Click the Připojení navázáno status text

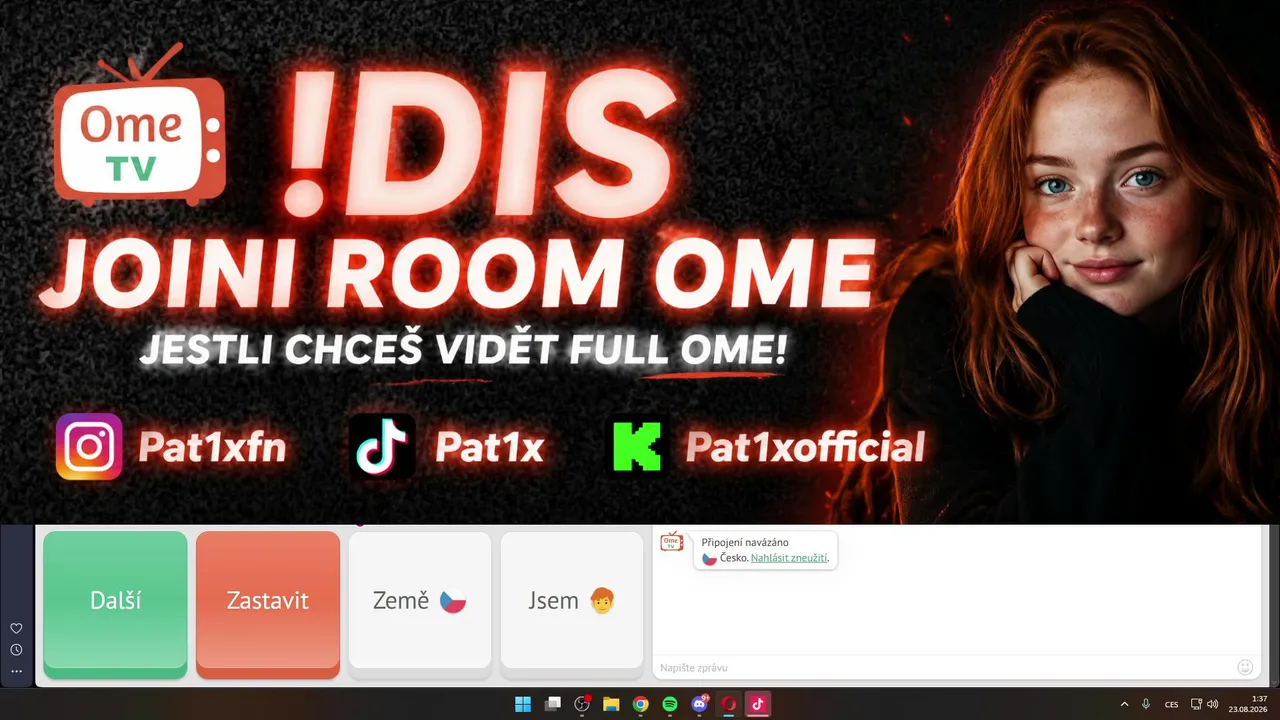point(745,542)
